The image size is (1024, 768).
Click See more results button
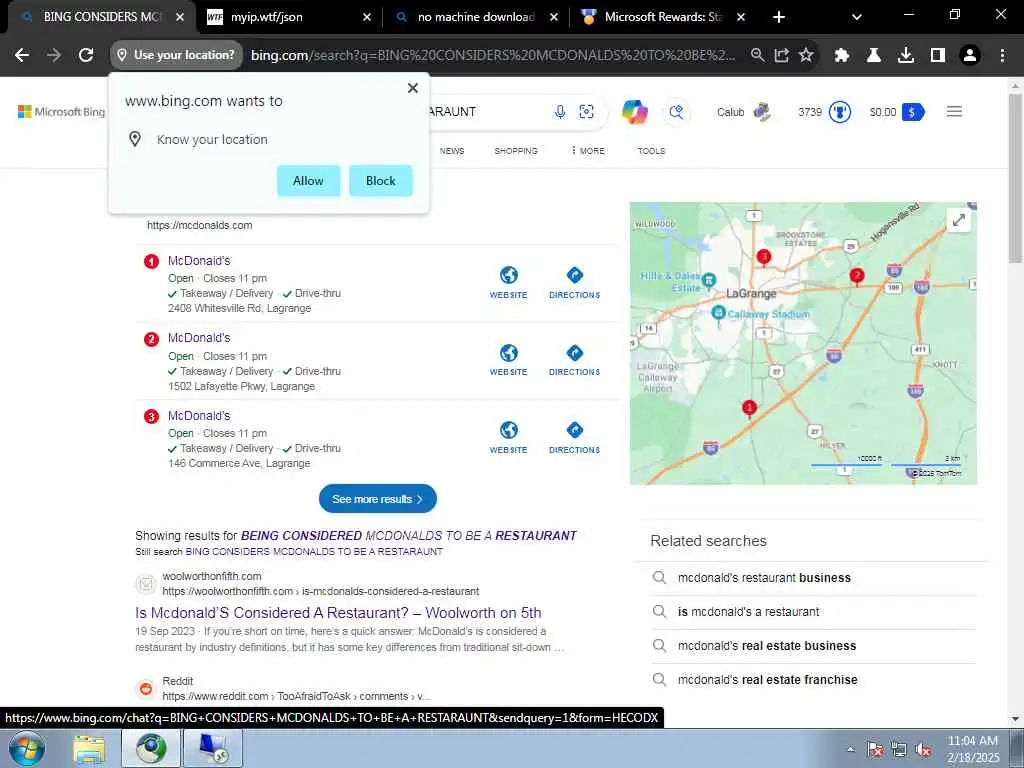coord(377,499)
